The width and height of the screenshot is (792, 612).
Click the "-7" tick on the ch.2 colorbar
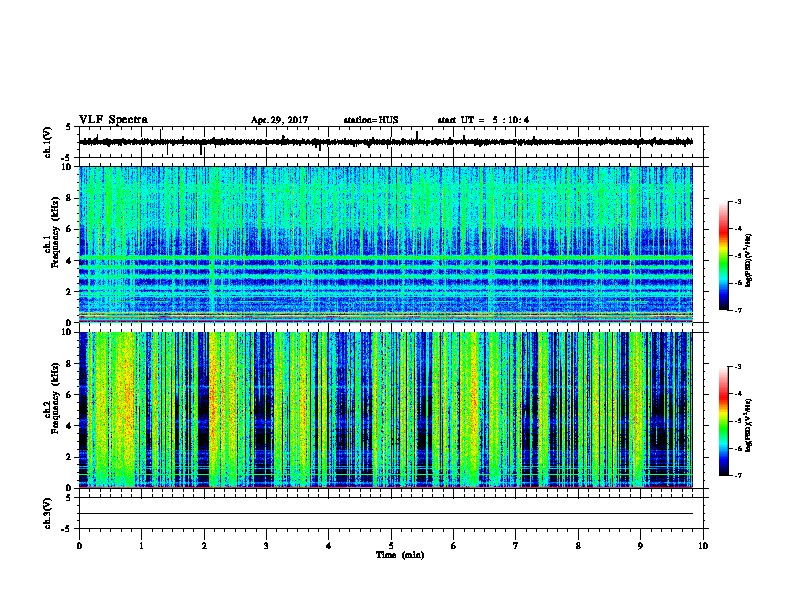click(x=737, y=476)
